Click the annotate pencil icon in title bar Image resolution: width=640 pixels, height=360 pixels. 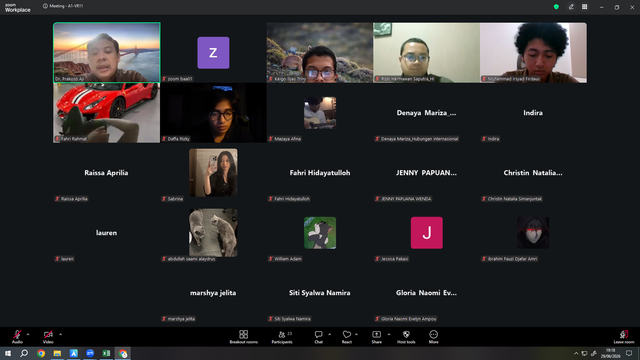pyautogui.click(x=571, y=7)
